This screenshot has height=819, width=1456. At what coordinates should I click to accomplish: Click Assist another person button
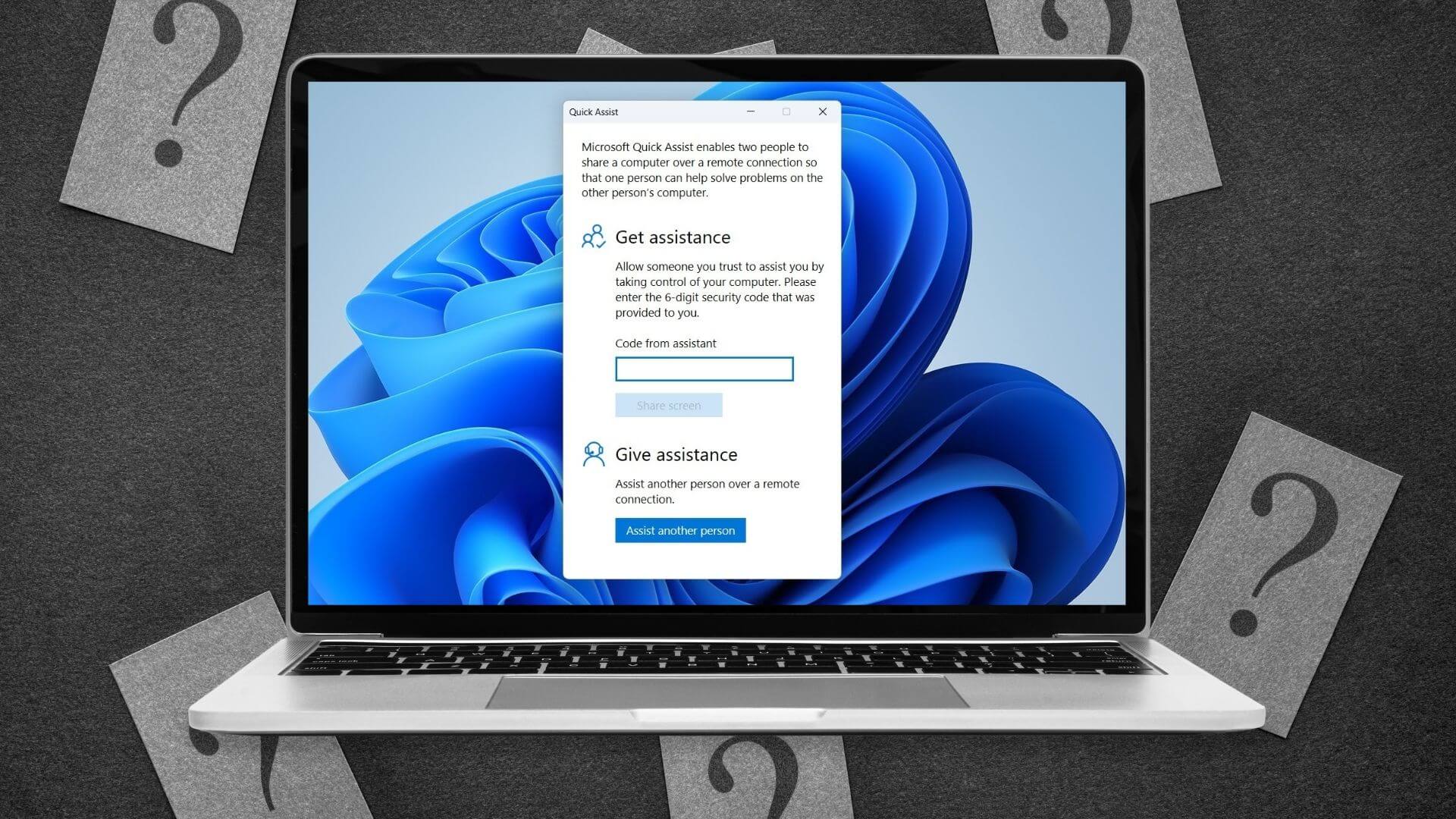[680, 530]
